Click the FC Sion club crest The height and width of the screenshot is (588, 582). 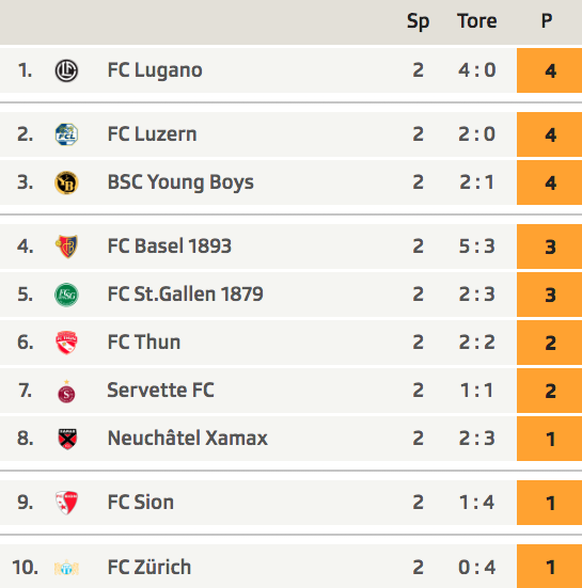pos(66,502)
